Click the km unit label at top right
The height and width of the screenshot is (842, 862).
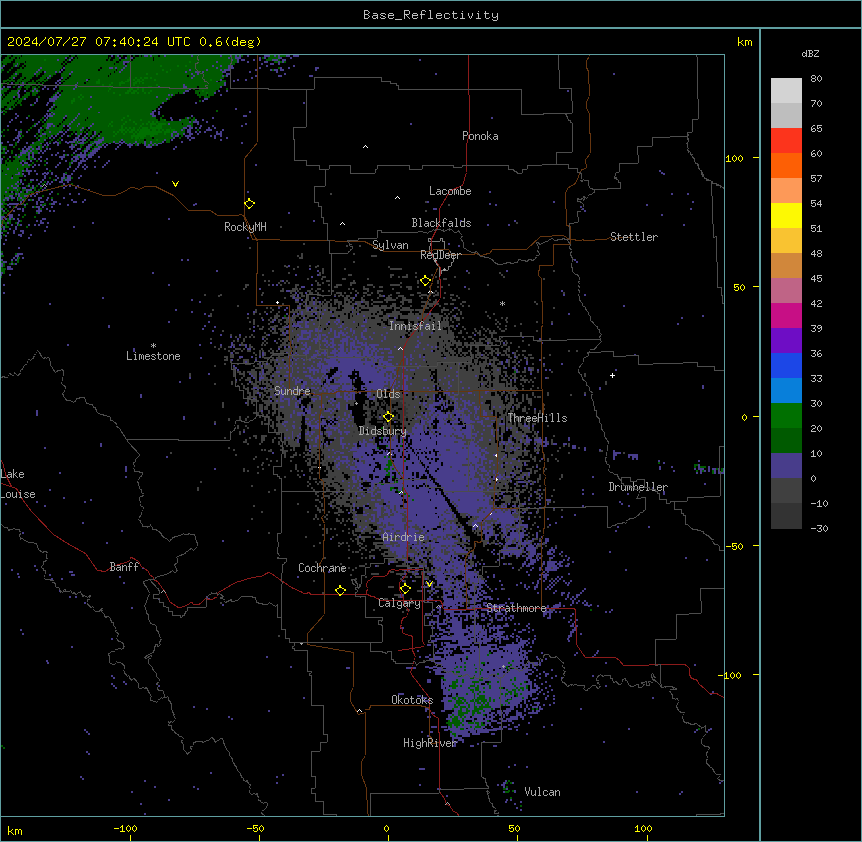point(744,42)
